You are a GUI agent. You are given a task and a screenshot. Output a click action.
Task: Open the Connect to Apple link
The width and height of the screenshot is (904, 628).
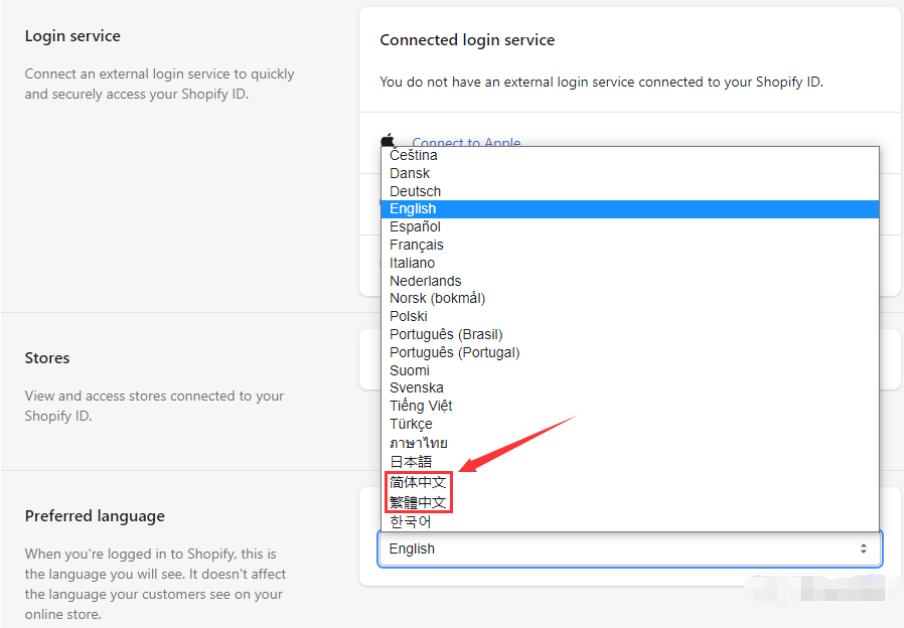pyautogui.click(x=466, y=143)
